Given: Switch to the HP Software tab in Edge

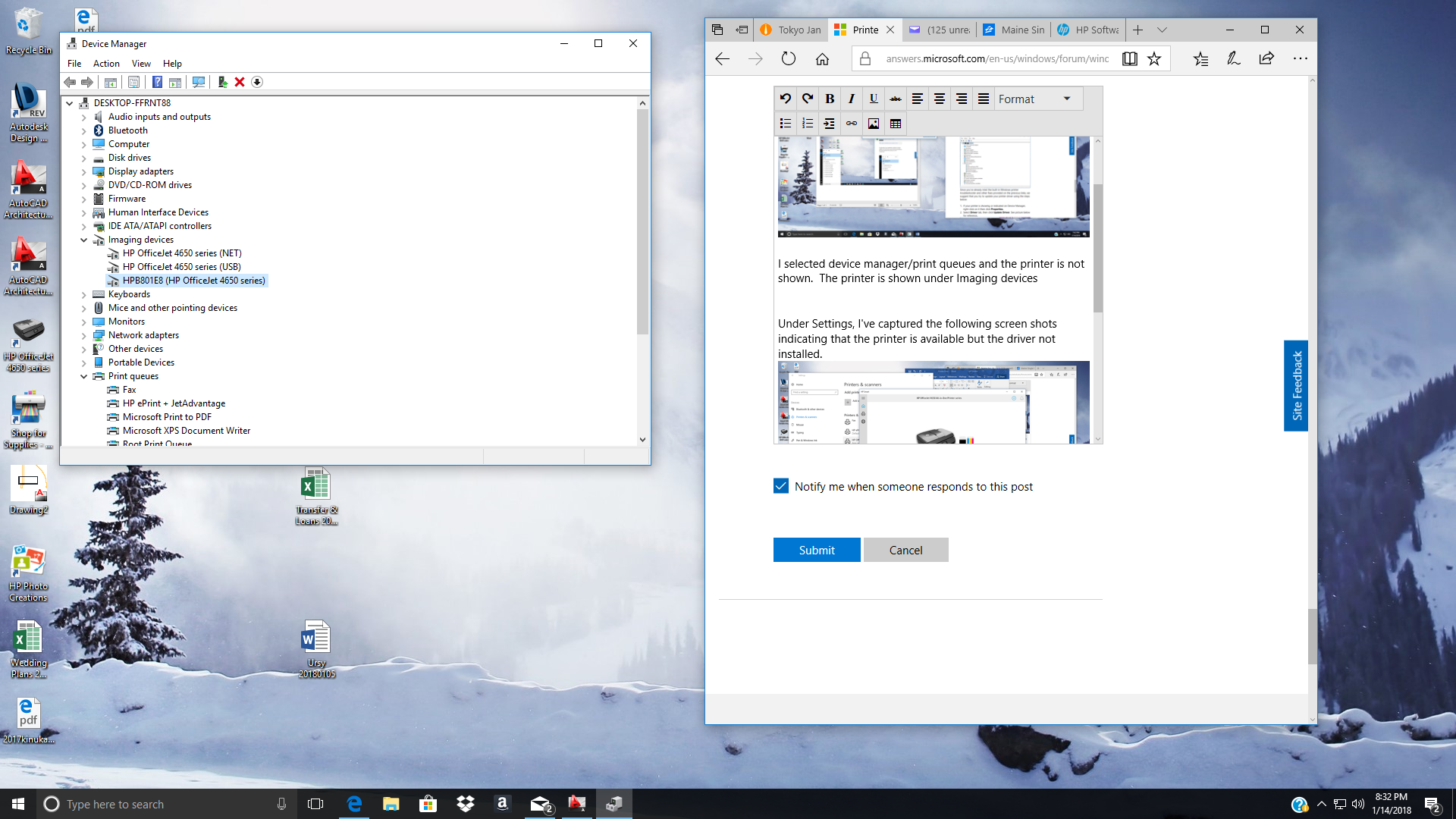Looking at the screenshot, I should point(1088,30).
